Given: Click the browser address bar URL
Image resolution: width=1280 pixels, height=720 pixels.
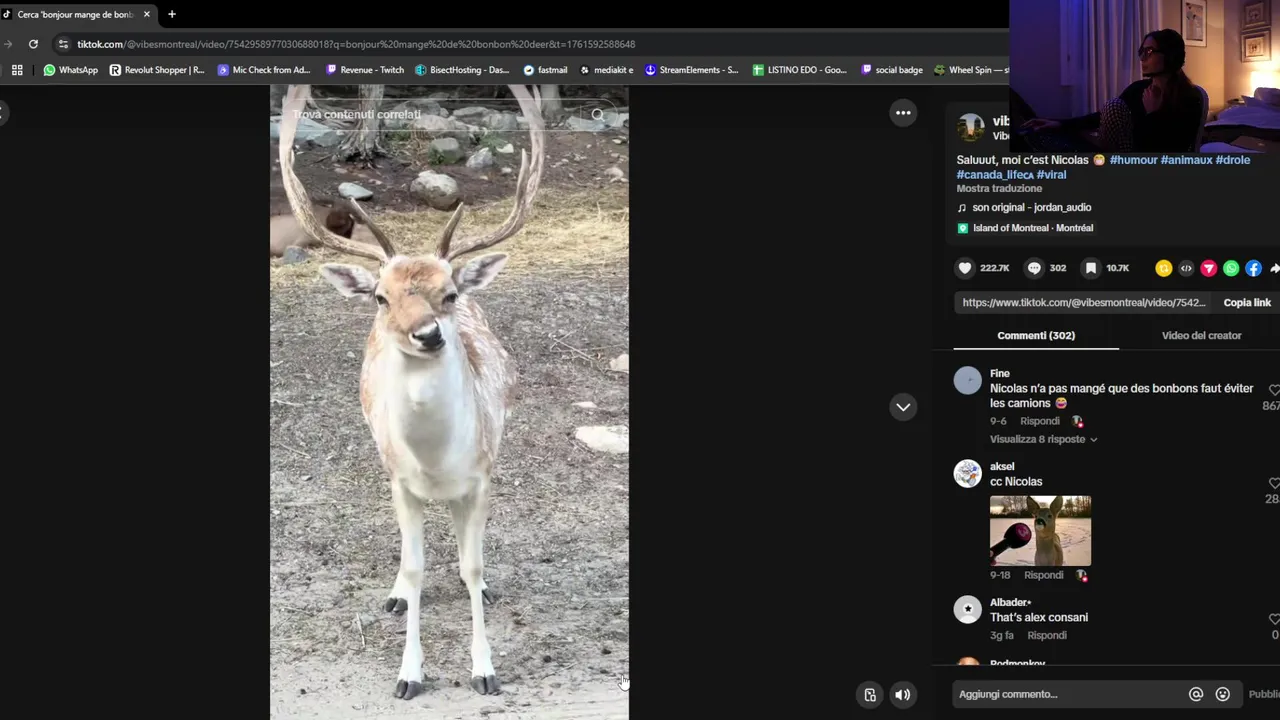Looking at the screenshot, I should (356, 44).
